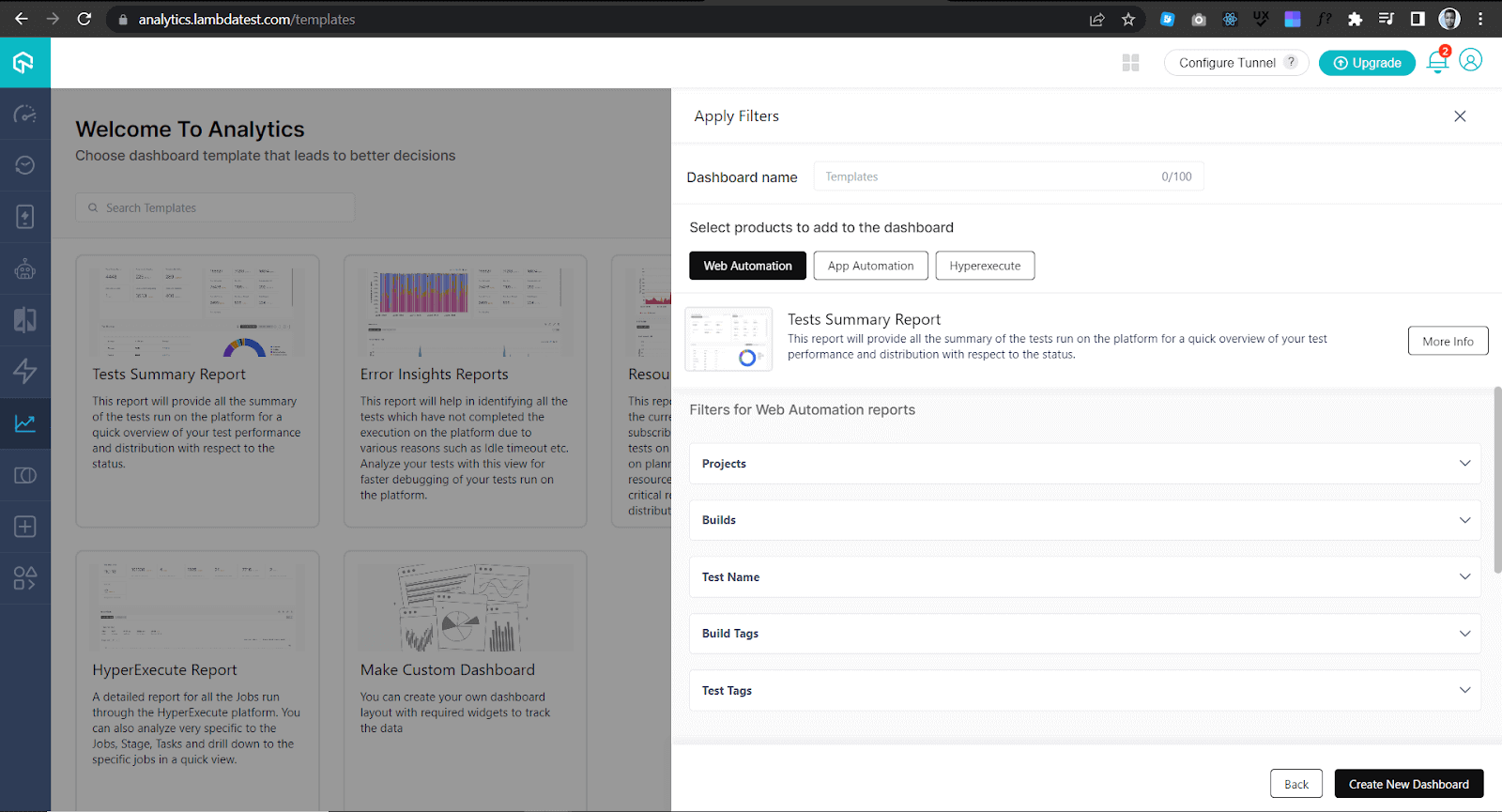This screenshot has width=1502, height=812.
Task: Bookmark this page with the star icon
Action: coord(1128,19)
